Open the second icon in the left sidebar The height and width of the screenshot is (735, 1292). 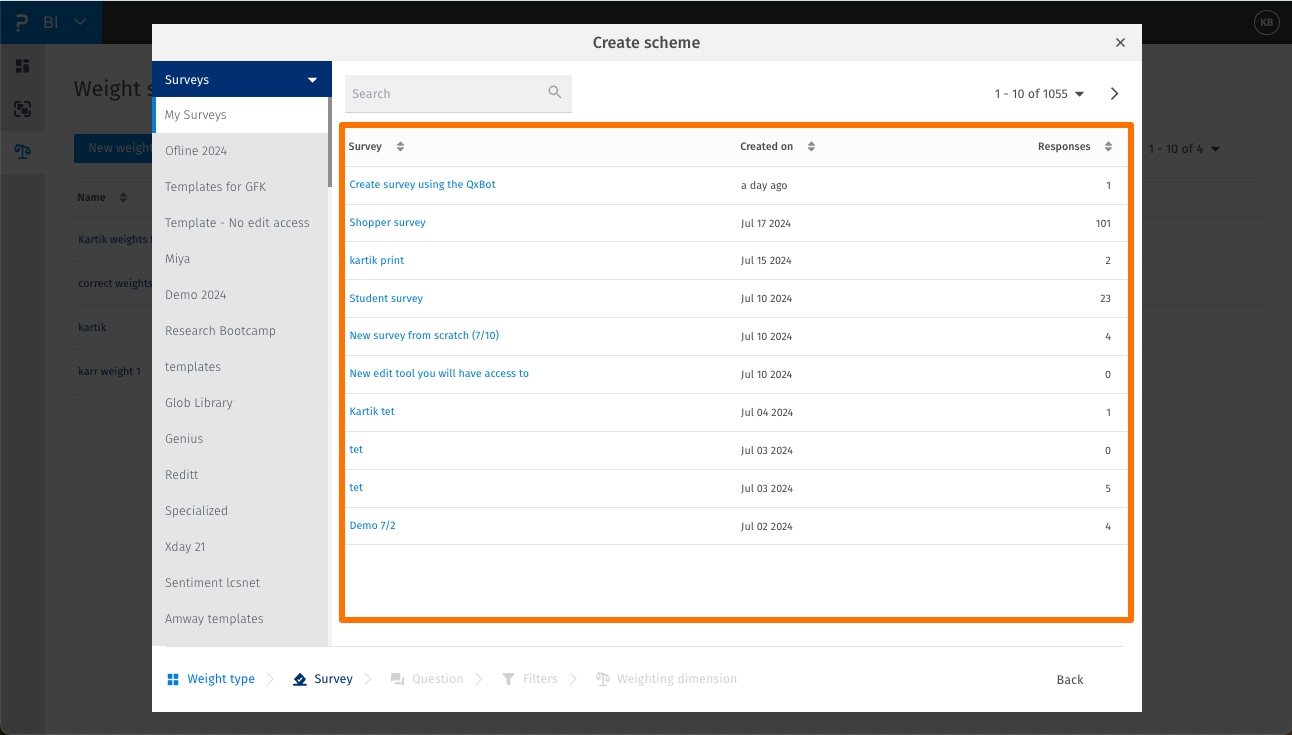click(x=22, y=109)
